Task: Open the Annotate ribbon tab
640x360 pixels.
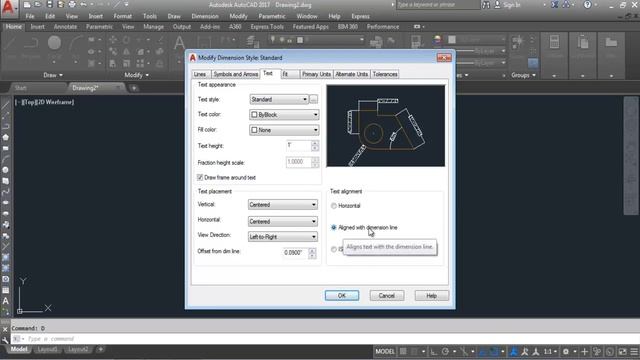Action: (65, 27)
